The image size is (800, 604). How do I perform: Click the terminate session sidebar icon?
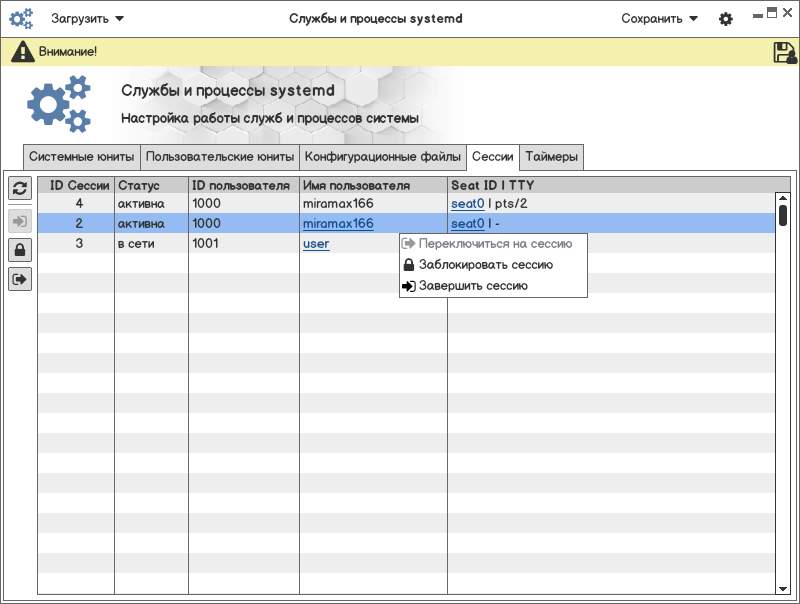[x=20, y=280]
